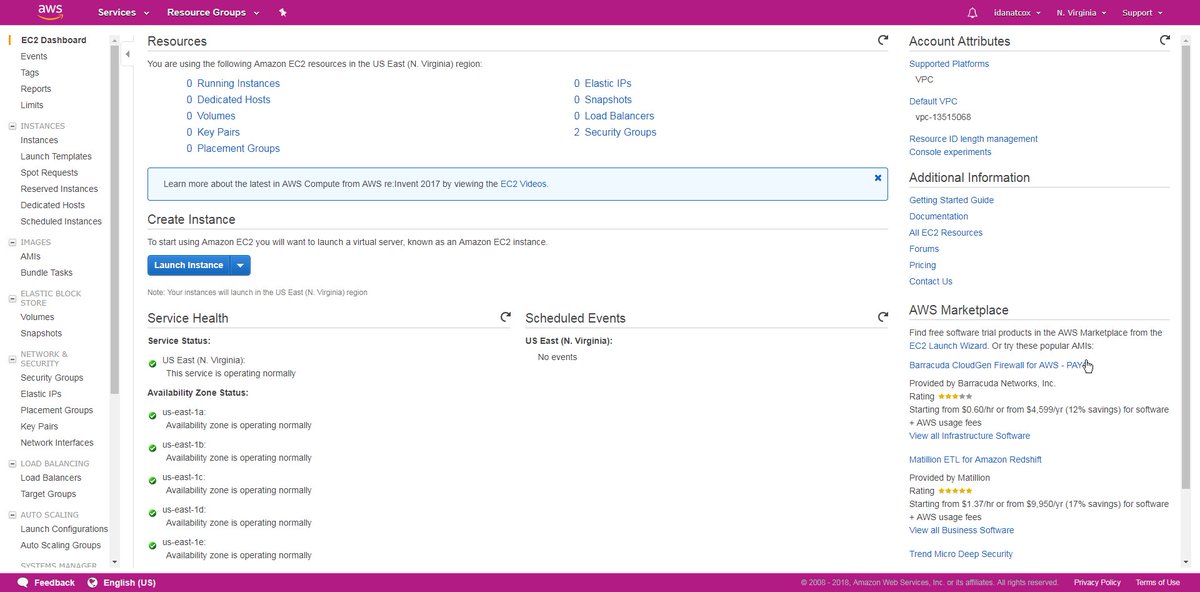Open Launch Templates in sidebar
This screenshot has height=592, width=1200.
pos(56,156)
